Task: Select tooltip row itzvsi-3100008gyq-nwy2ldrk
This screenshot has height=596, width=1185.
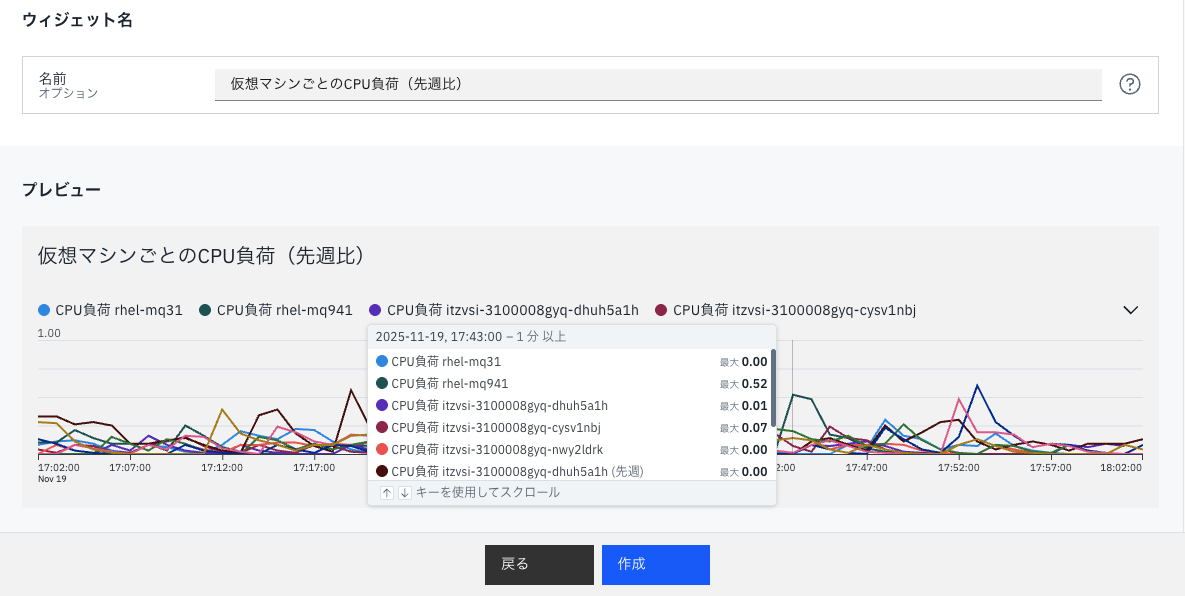Action: pos(571,449)
